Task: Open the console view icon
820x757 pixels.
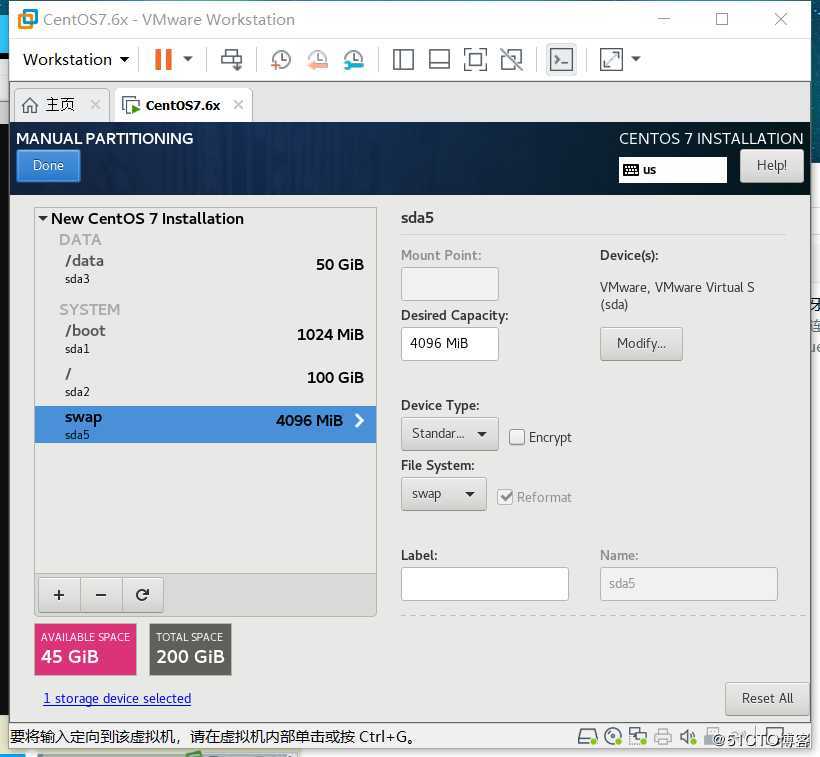Action: (x=561, y=59)
